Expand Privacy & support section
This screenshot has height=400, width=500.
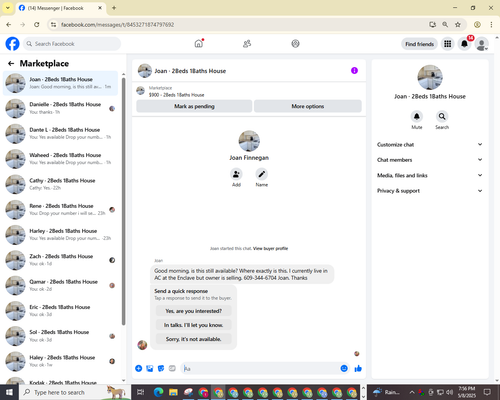[430, 191]
